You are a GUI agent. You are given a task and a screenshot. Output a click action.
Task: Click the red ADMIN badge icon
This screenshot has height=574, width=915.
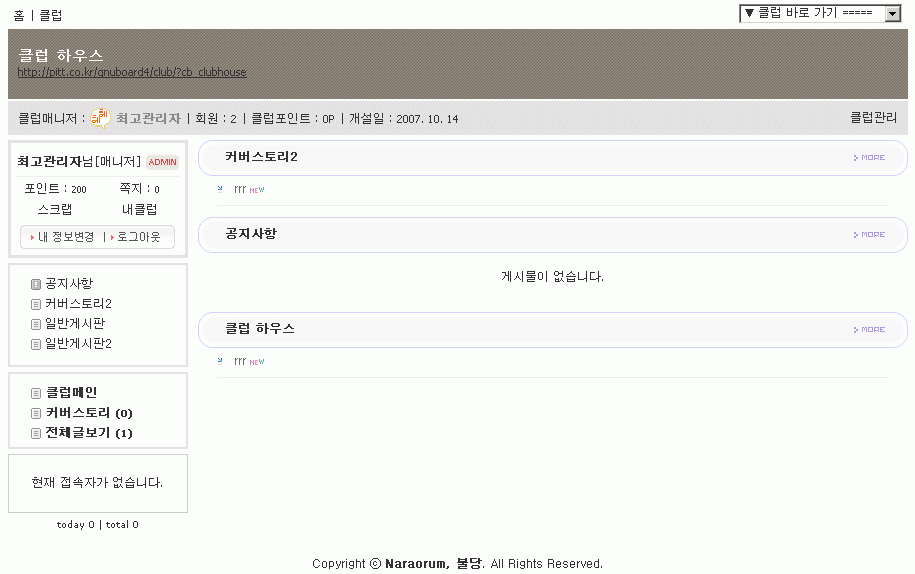162,162
